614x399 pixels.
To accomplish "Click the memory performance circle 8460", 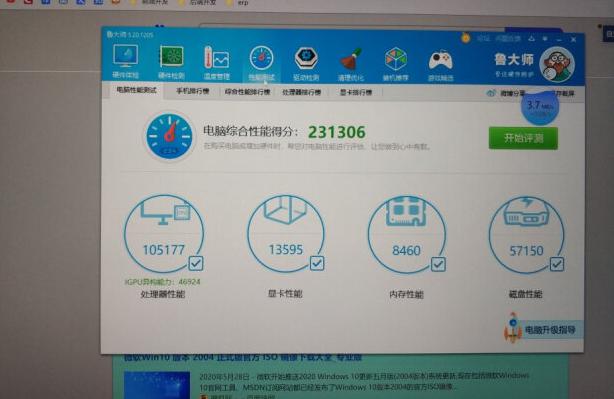I will 406,235.
